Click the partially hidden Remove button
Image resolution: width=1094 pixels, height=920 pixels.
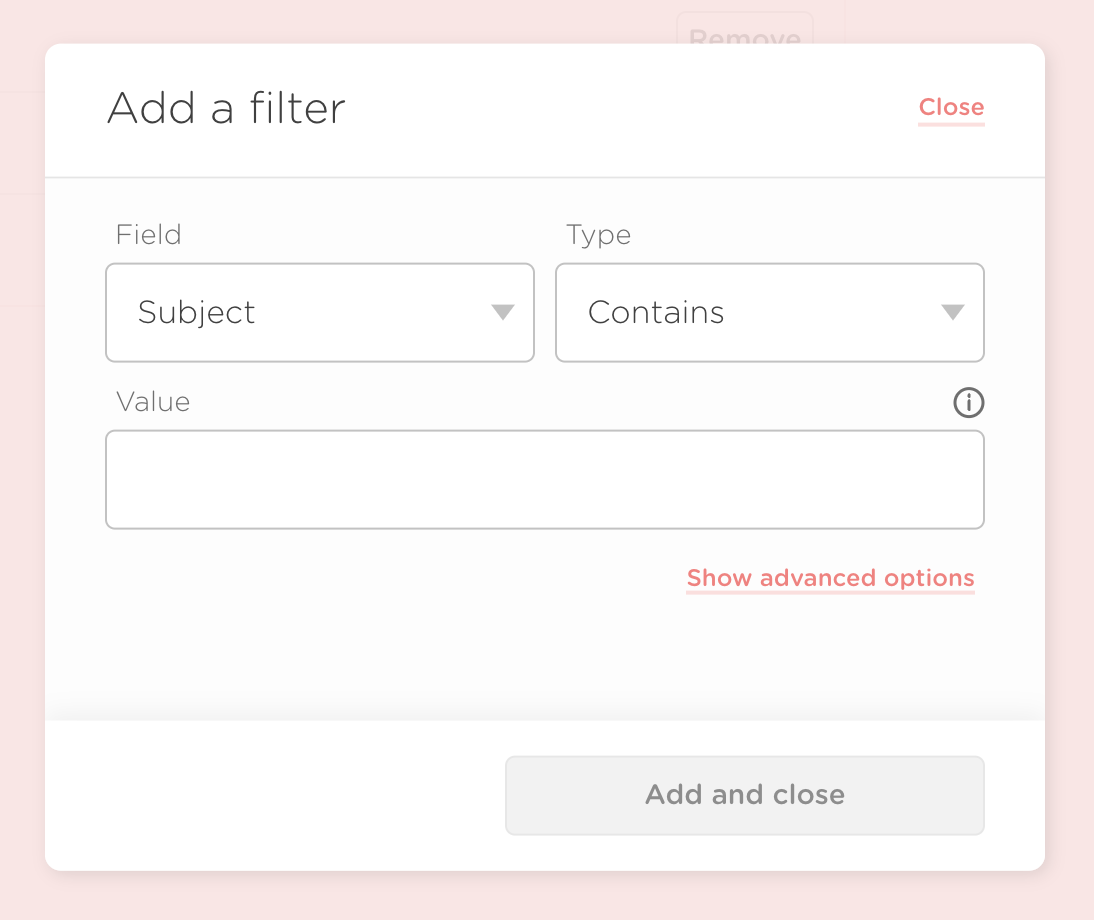[745, 30]
